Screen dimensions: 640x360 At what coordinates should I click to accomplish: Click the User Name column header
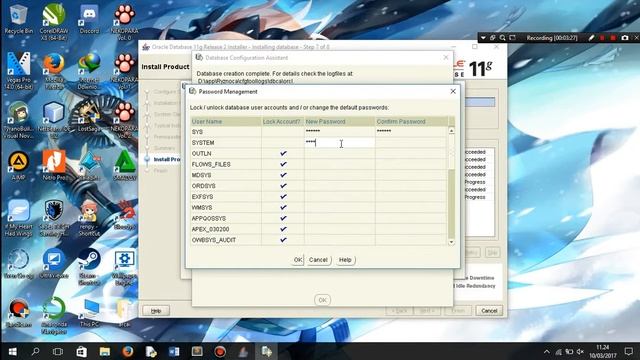pos(226,122)
